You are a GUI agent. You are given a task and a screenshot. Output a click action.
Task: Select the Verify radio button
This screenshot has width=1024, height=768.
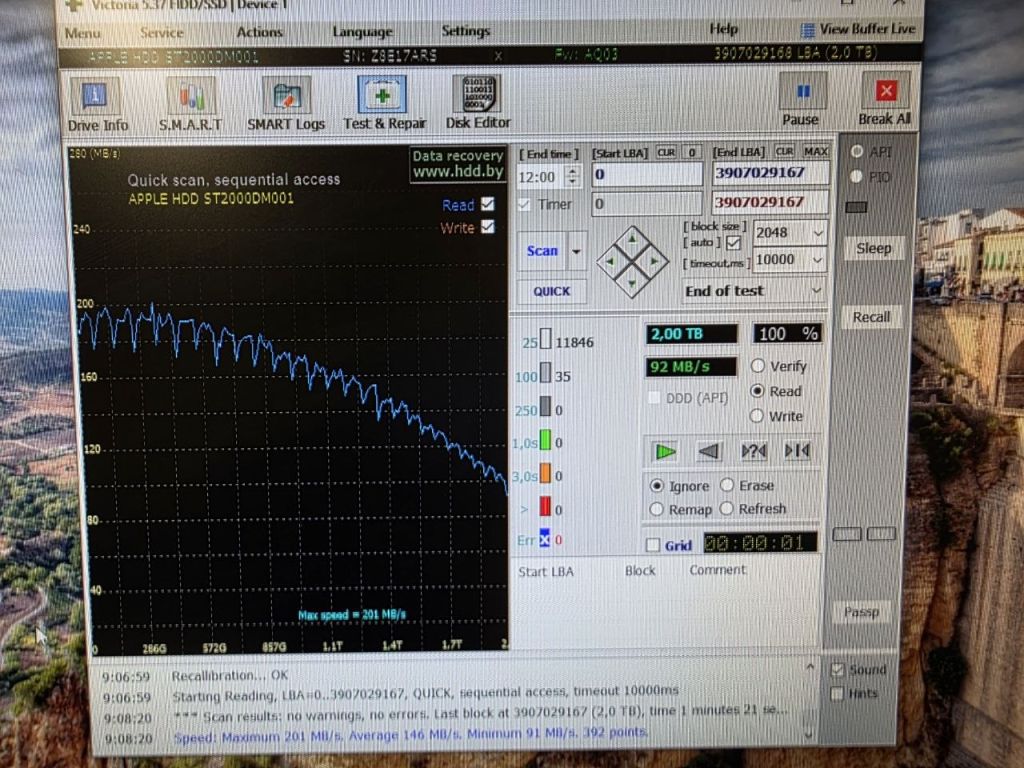click(758, 366)
